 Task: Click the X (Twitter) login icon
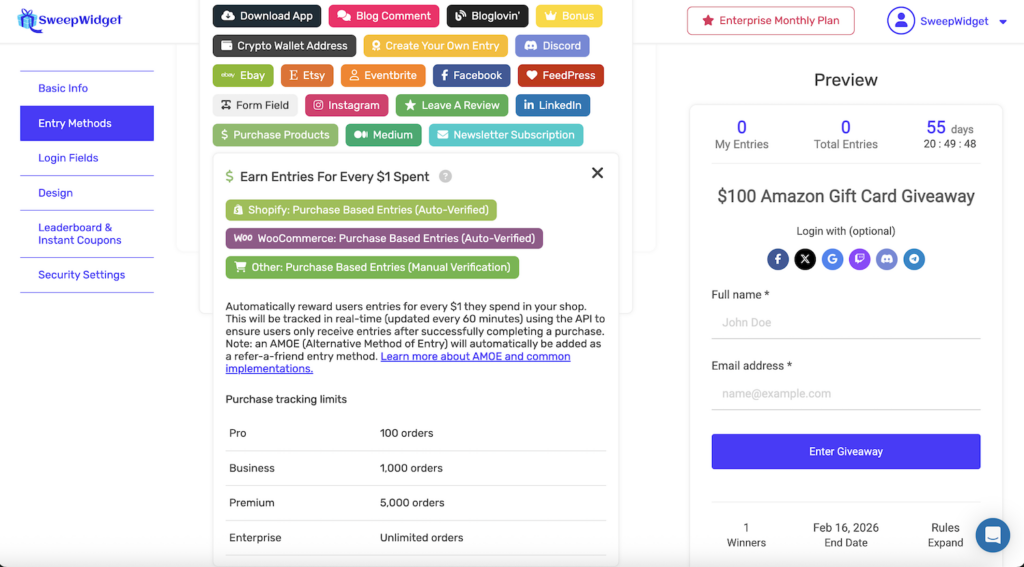click(805, 260)
